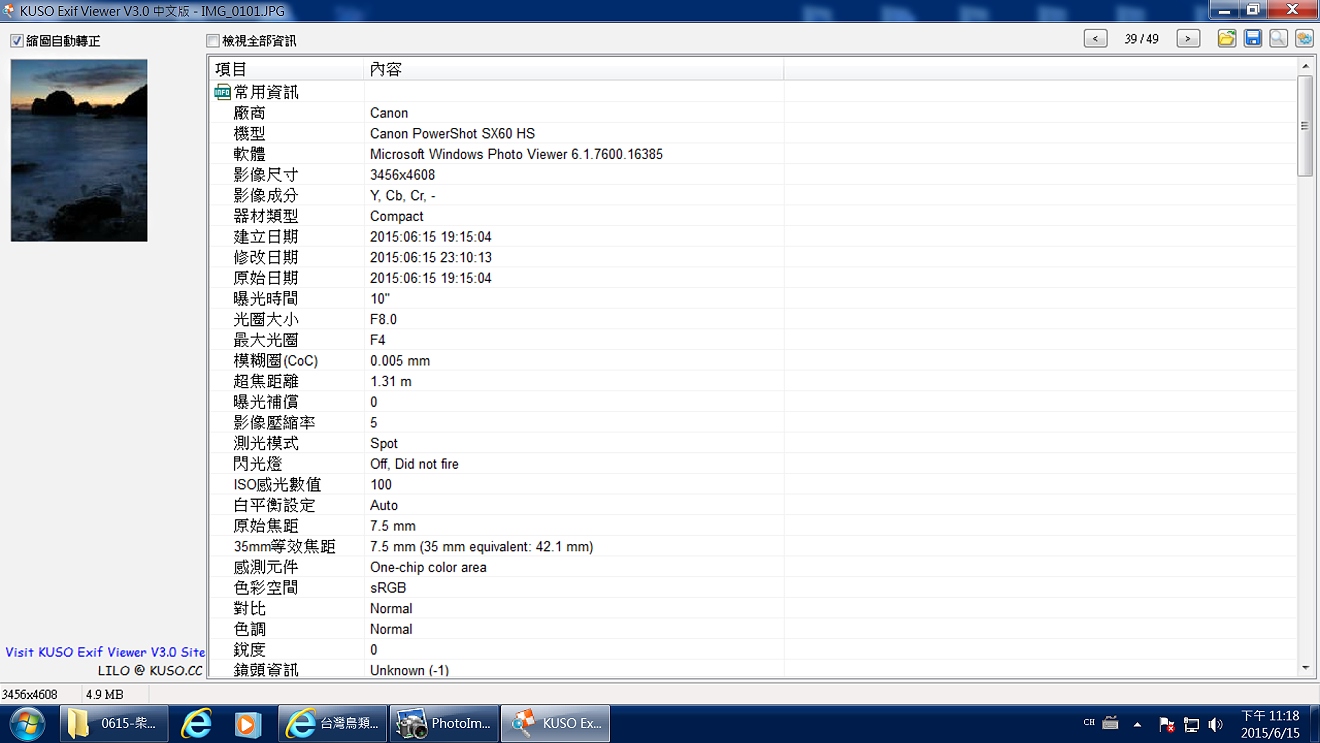Screen dimensions: 1320x743
Task: Select the 原始日期 row label
Action: pyautogui.click(x=265, y=278)
